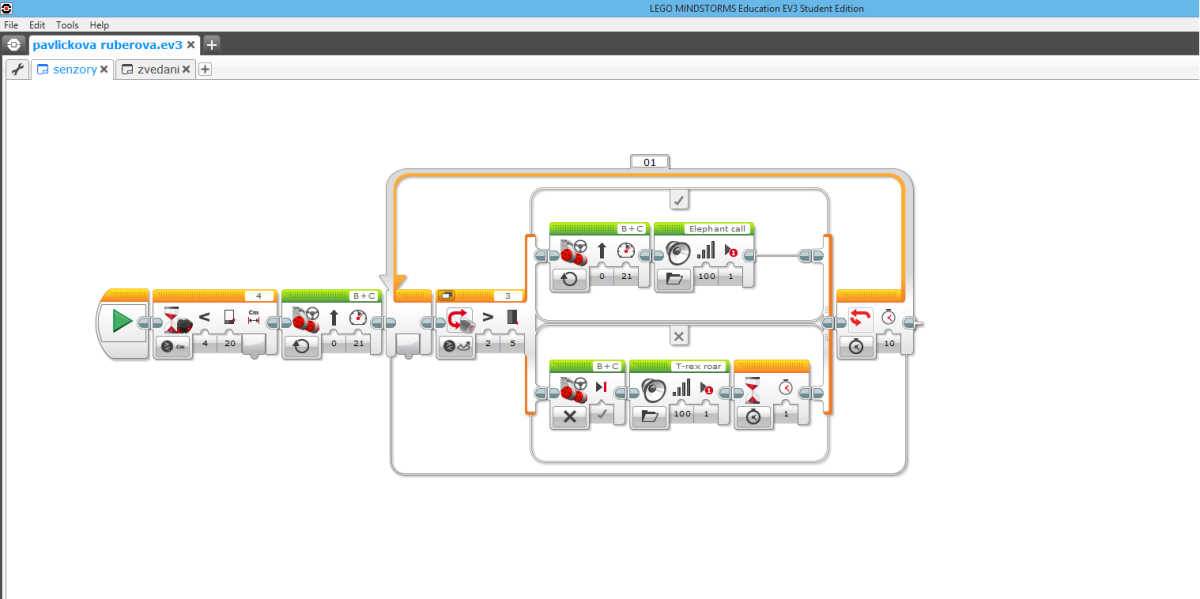
Task: Open Loop end time mode selector
Action: click(x=858, y=346)
